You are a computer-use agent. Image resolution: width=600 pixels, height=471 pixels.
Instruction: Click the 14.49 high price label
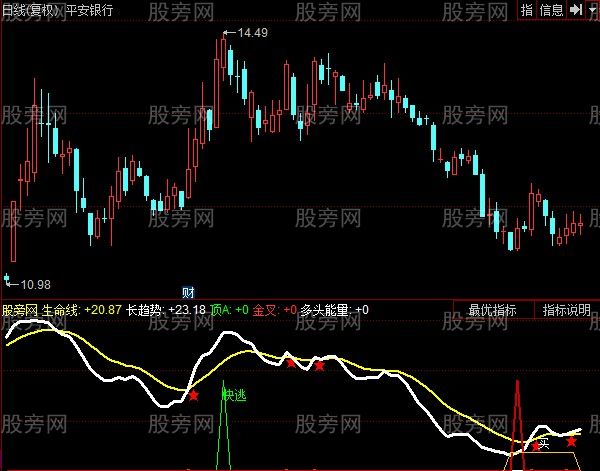[251, 33]
